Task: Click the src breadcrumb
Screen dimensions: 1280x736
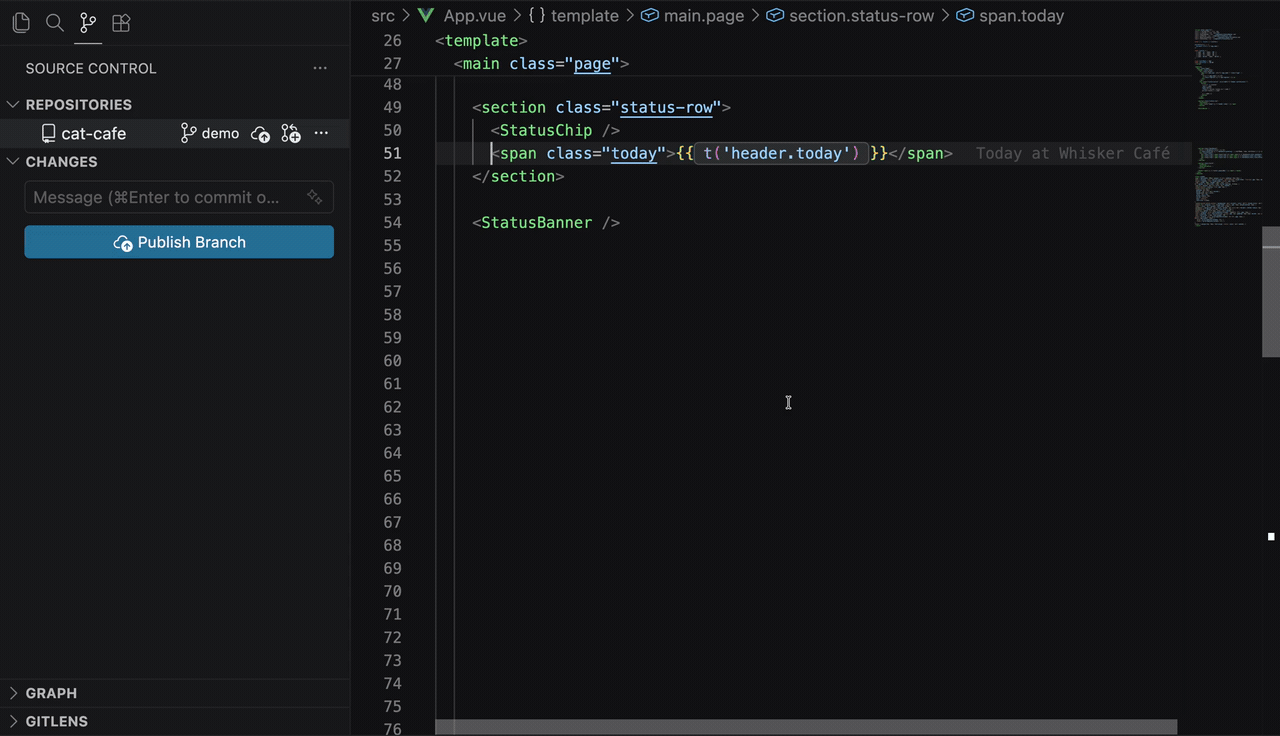Action: click(x=383, y=16)
